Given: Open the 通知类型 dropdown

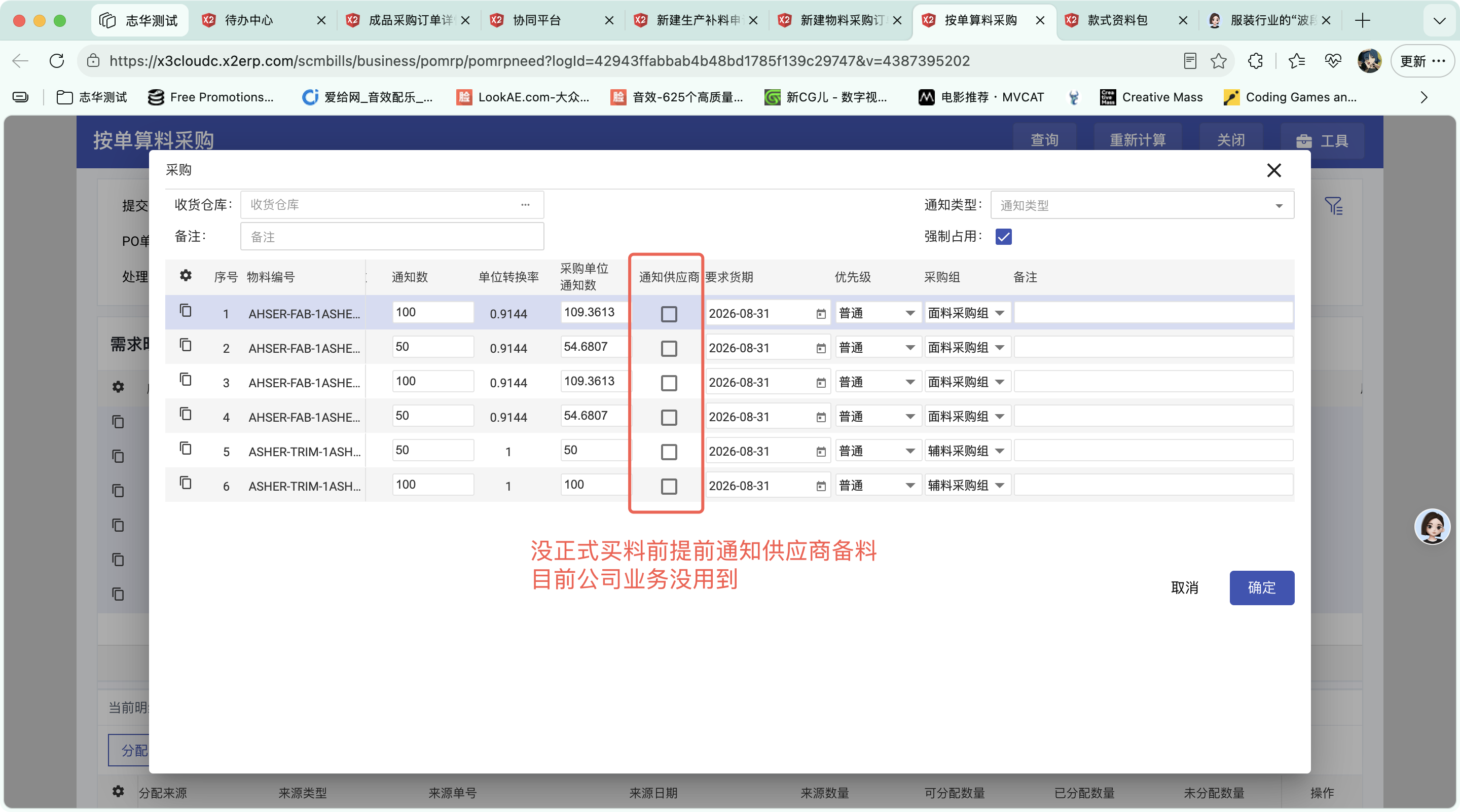Looking at the screenshot, I should [x=1142, y=205].
